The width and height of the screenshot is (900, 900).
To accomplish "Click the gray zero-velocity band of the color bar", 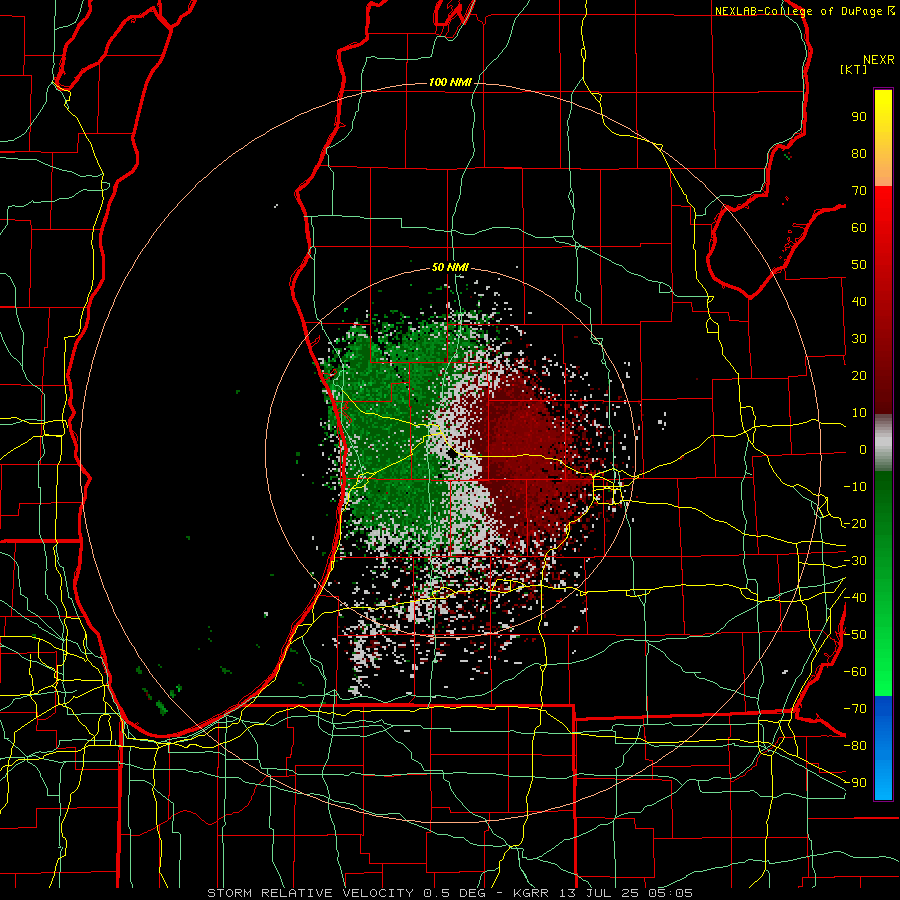I will coord(883,442).
